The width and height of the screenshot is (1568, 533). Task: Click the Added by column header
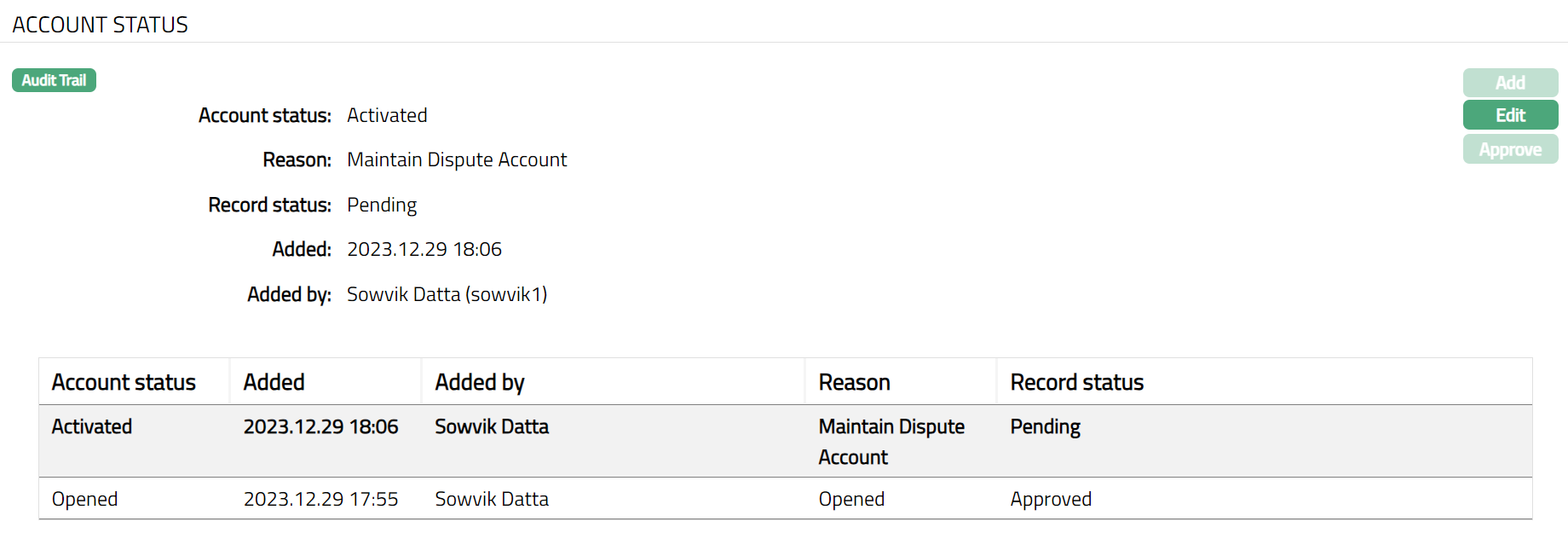pos(480,382)
